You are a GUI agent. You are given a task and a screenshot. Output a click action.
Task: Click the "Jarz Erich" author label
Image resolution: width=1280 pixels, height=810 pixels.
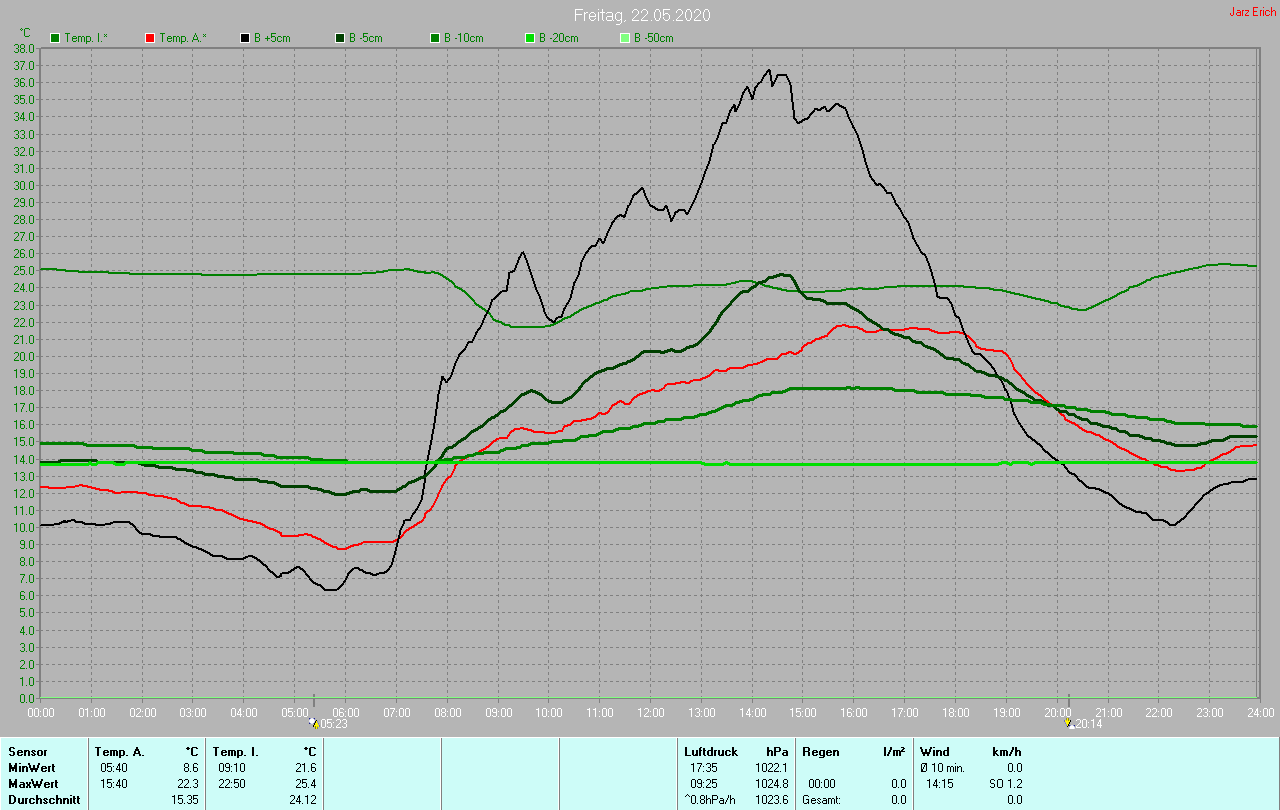pos(1252,12)
